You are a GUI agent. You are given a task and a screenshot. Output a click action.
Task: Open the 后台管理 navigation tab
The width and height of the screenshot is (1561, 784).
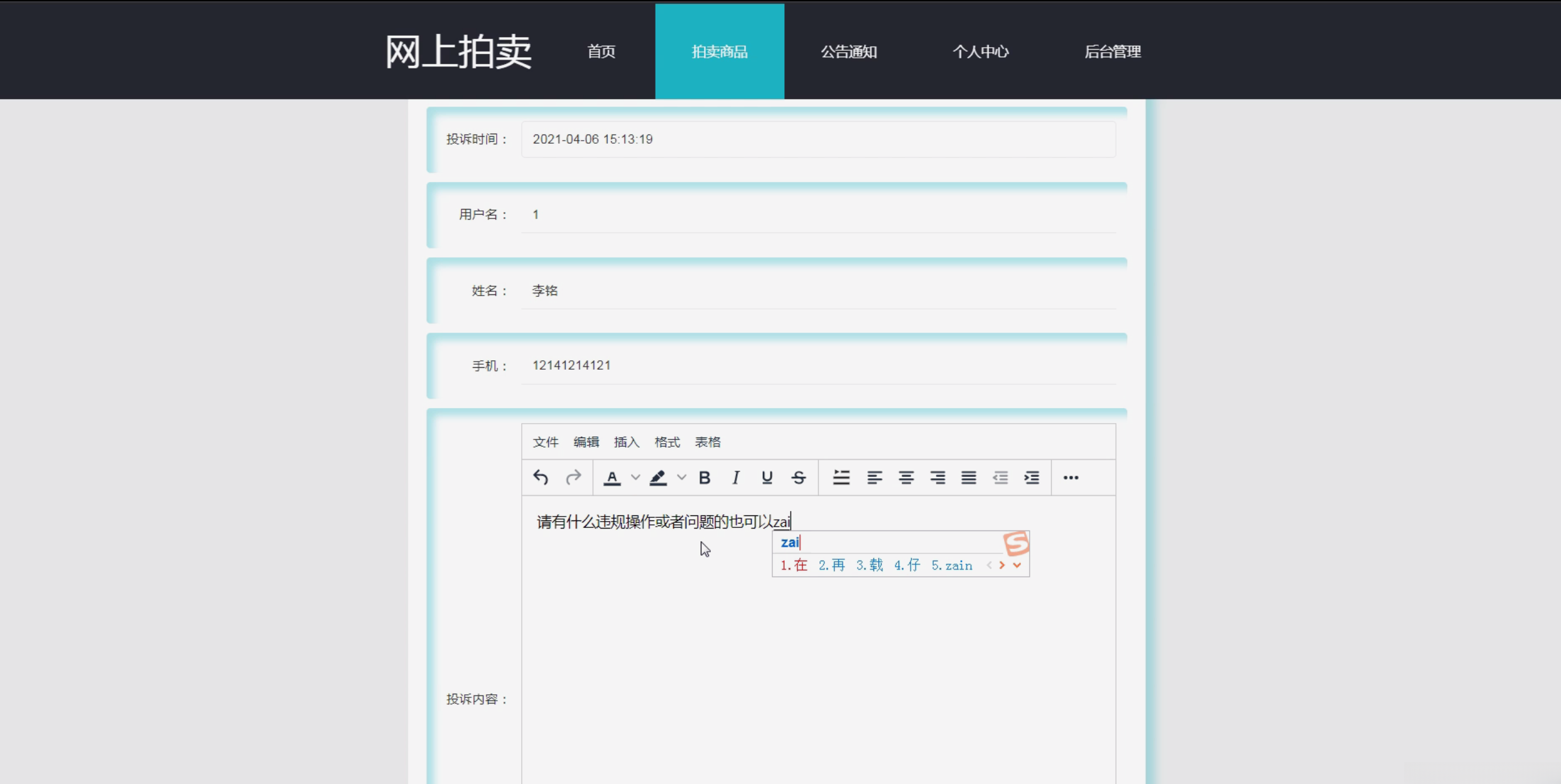click(x=1113, y=51)
